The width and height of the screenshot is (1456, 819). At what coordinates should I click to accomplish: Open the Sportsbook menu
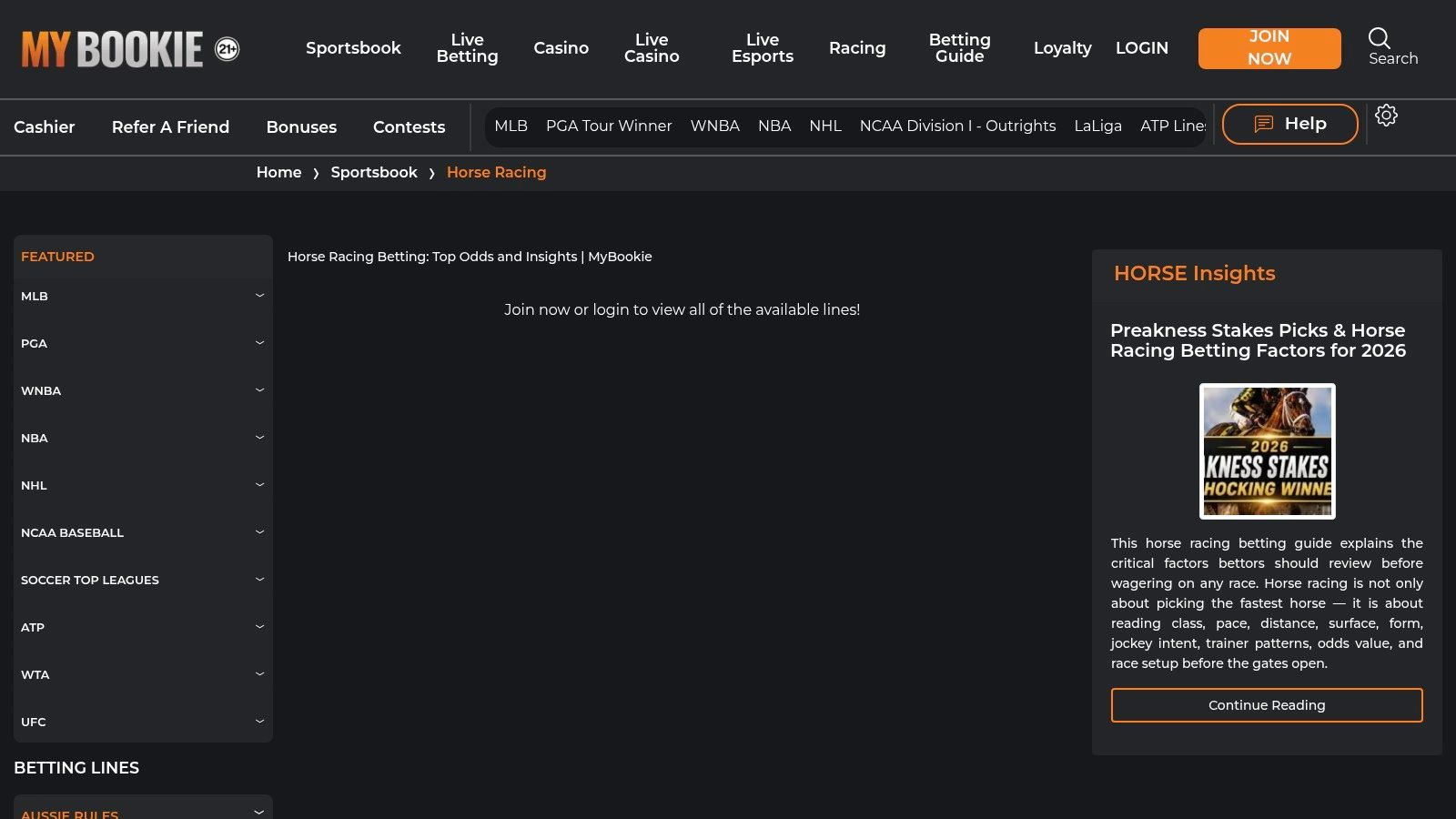coord(353,48)
